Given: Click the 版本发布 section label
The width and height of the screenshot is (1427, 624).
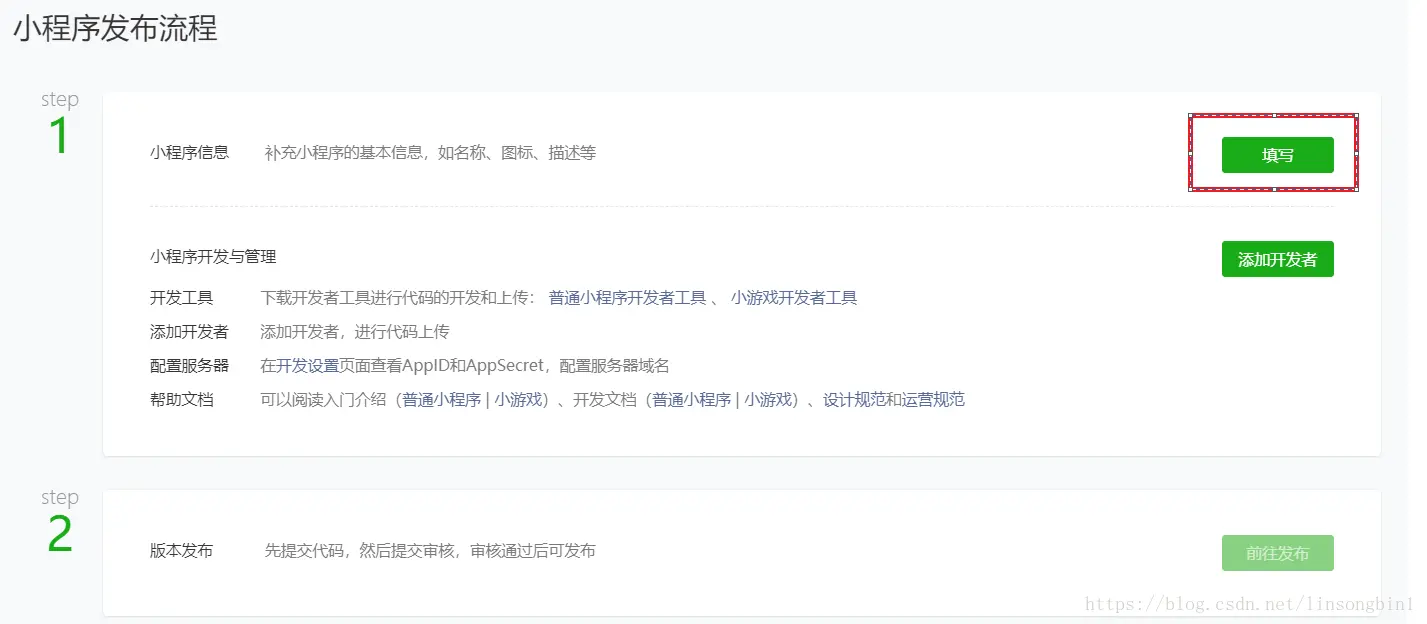Looking at the screenshot, I should 181,551.
